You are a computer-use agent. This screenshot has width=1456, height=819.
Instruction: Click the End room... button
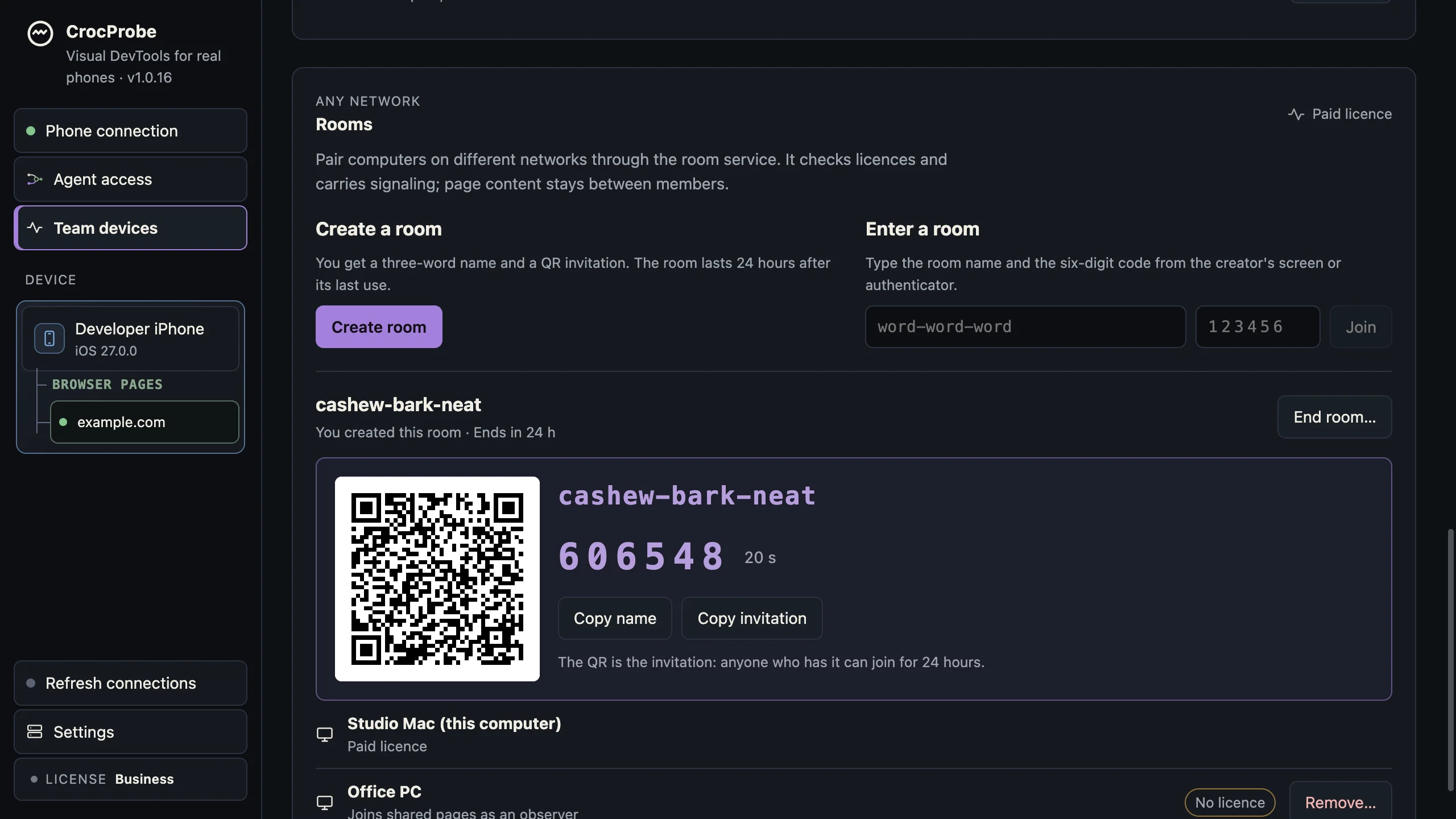1334,417
